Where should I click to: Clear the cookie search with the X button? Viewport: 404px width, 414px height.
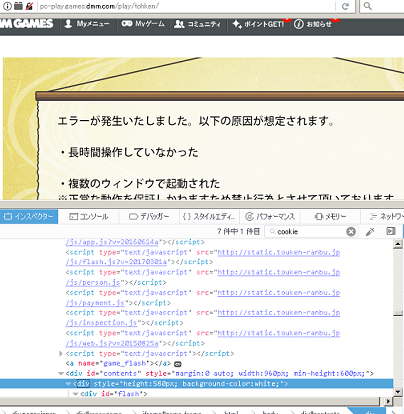351,231
